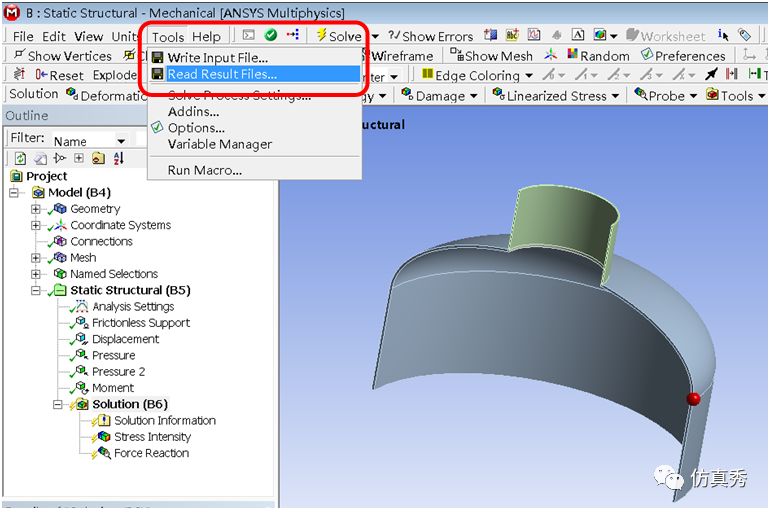Open the Solve dropdown arrow
Image resolution: width=772 pixels, height=512 pixels.
[375, 36]
